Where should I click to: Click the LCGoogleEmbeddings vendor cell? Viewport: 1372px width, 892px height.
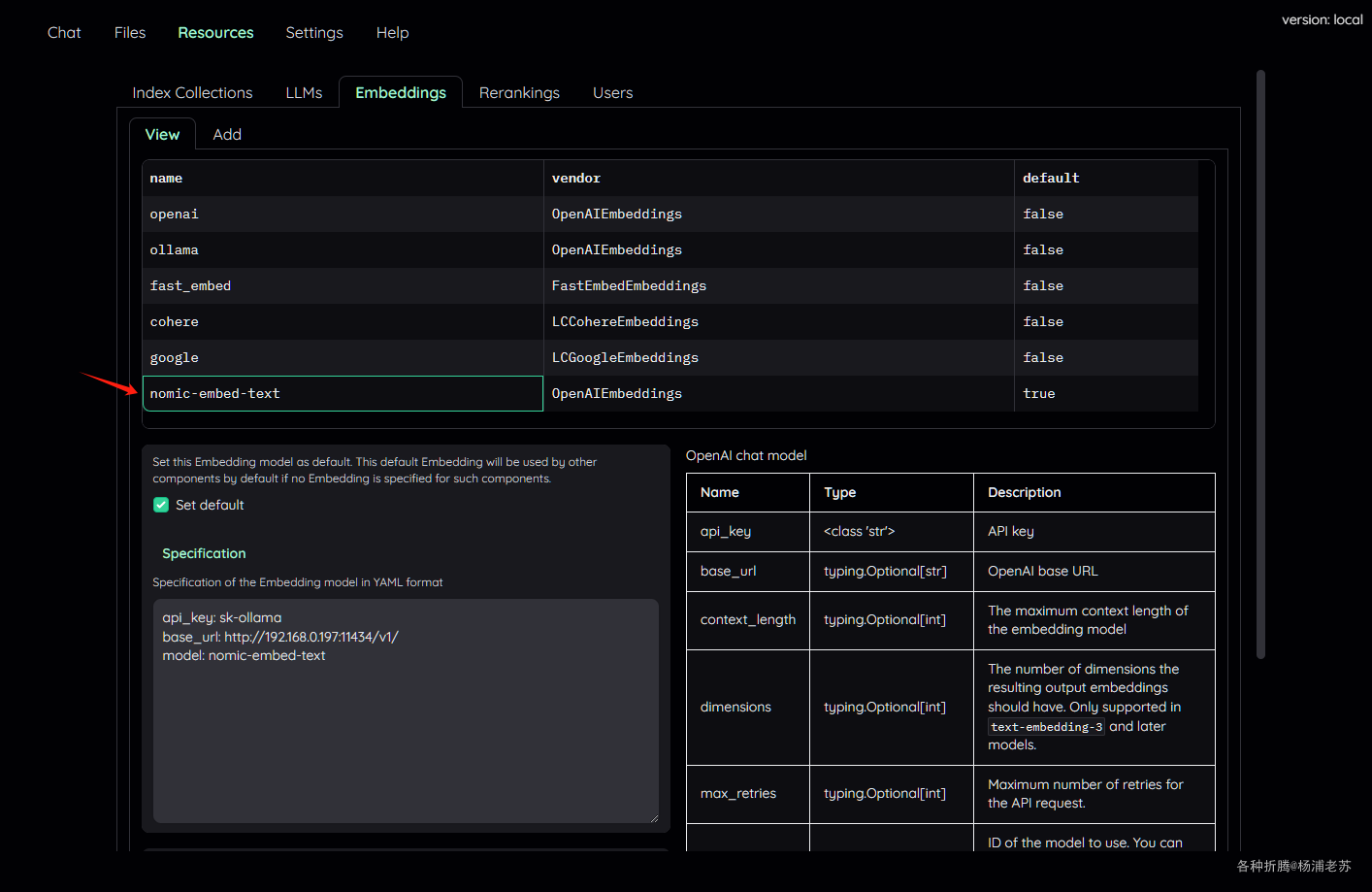[x=779, y=358]
